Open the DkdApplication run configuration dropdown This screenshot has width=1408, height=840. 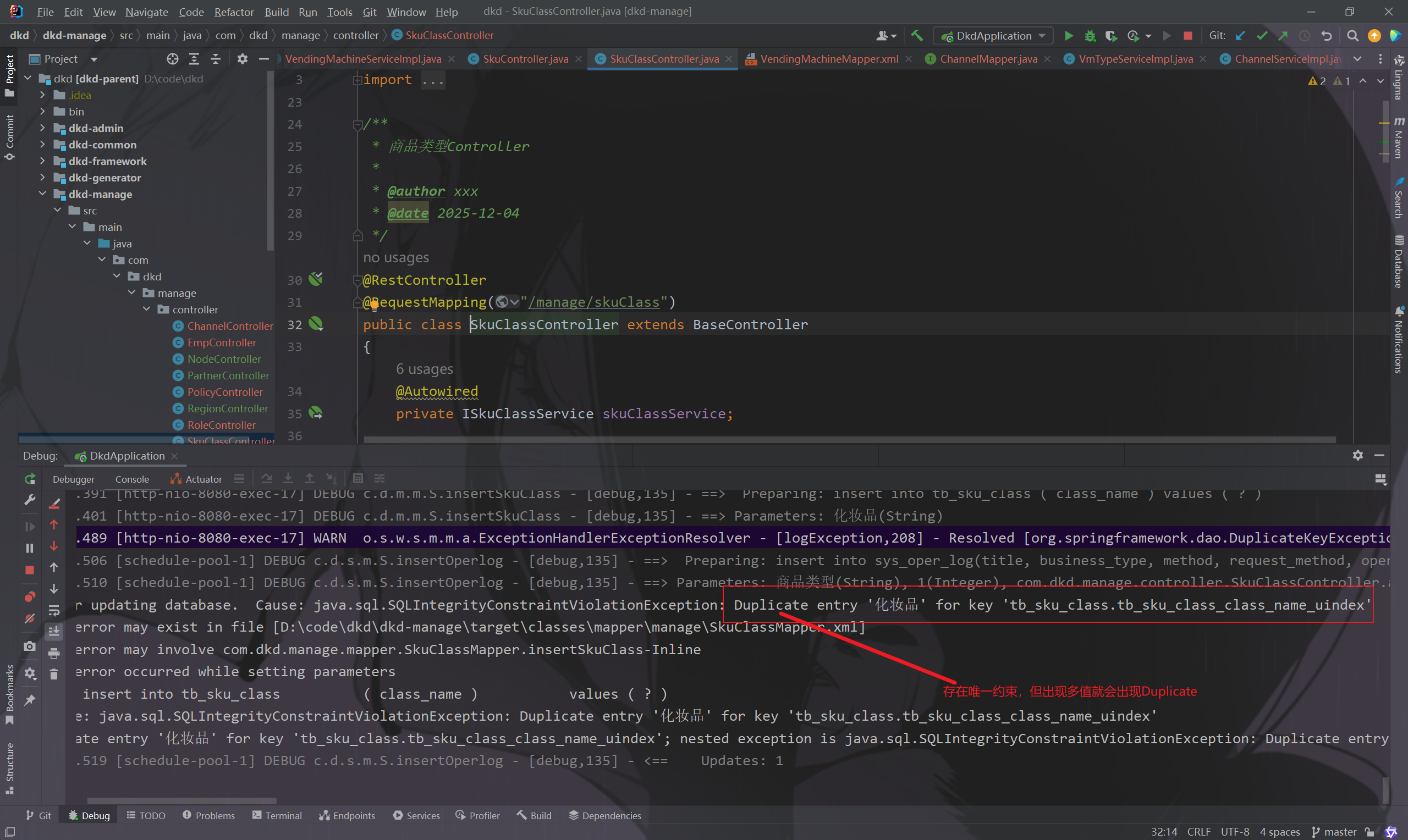coord(994,36)
